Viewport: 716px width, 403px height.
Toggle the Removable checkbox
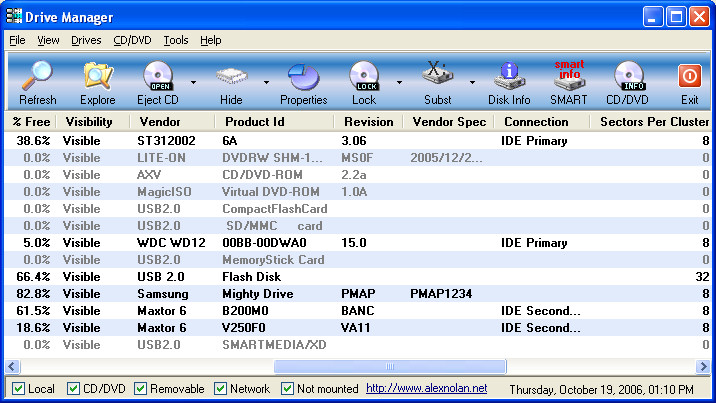pyautogui.click(x=141, y=388)
